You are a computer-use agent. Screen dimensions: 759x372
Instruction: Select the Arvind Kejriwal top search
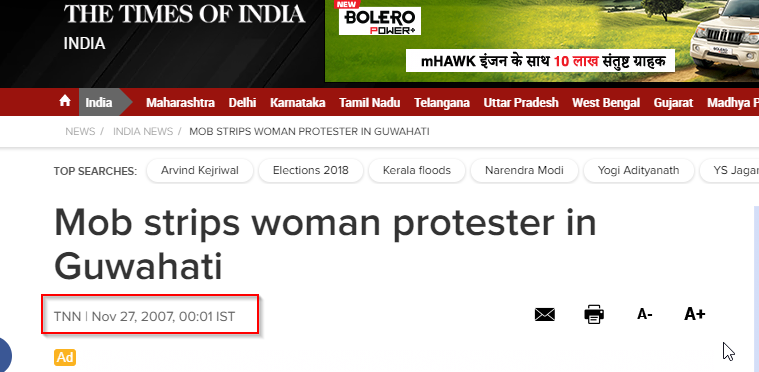[x=200, y=171]
